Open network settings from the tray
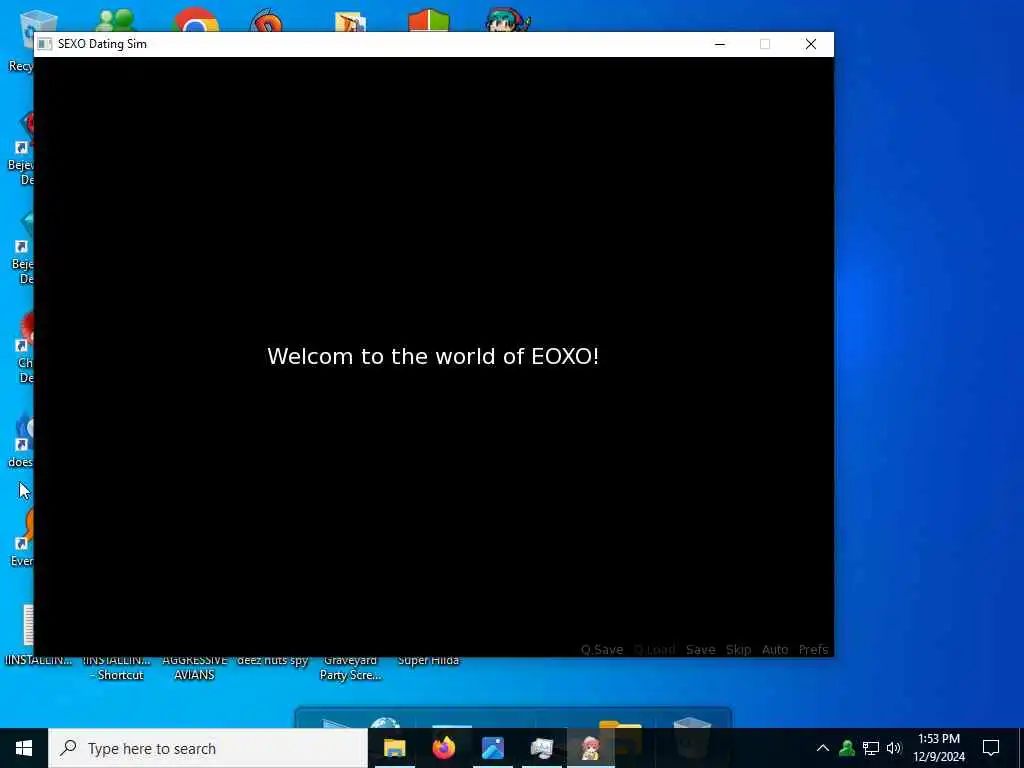This screenshot has width=1024, height=768. 871,748
